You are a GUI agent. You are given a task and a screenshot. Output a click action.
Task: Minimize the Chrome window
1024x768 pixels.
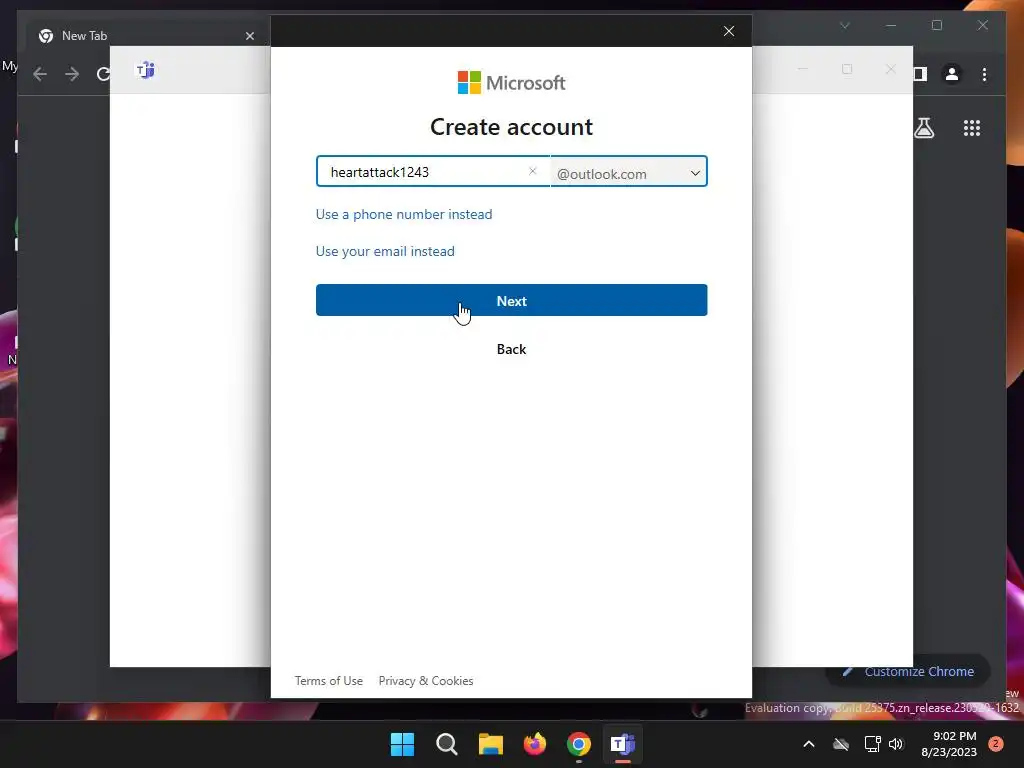pos(891,25)
